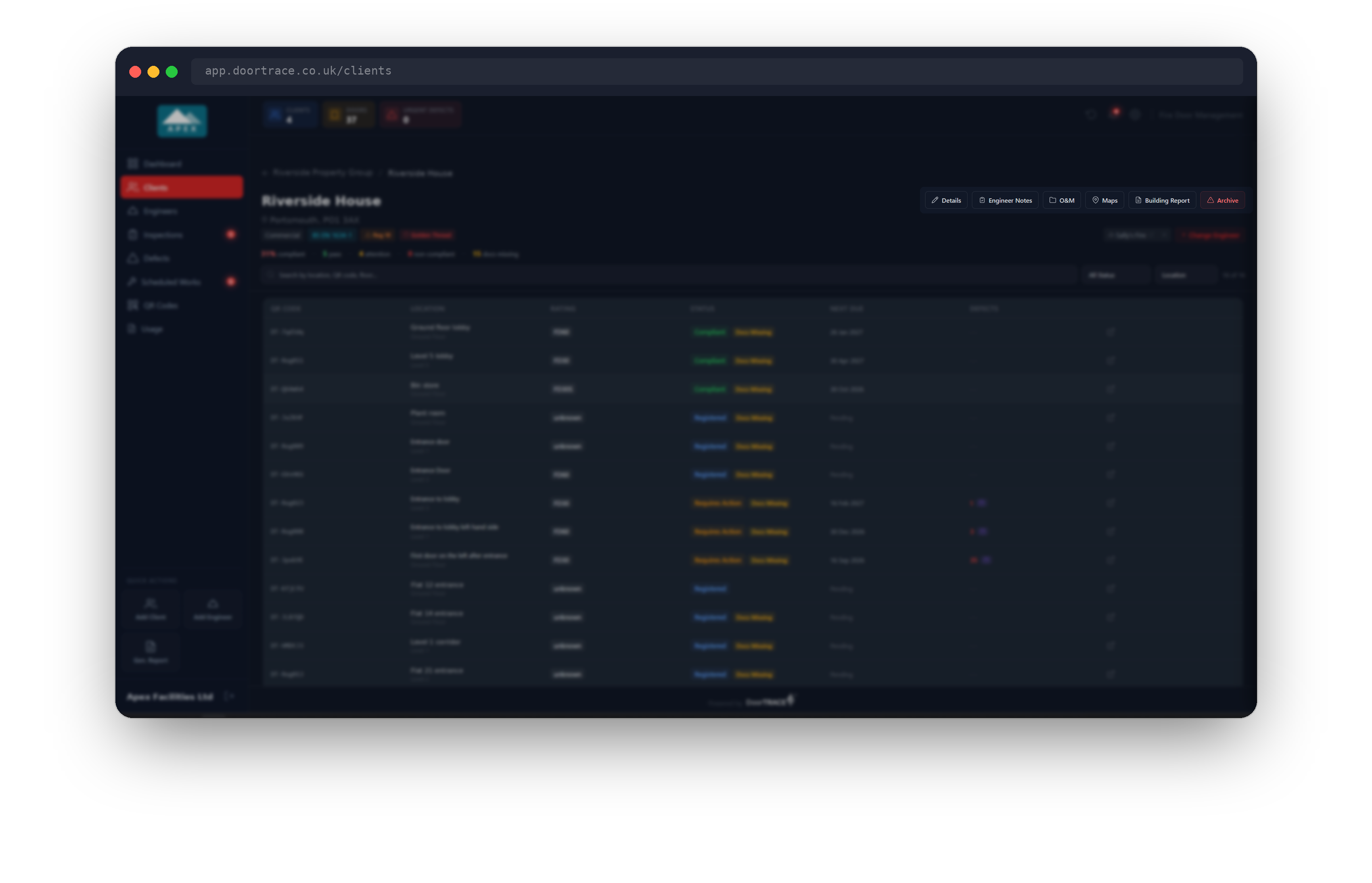Click the Apex logo in the sidebar
Image resolution: width=1372 pixels, height=883 pixels.
[182, 121]
